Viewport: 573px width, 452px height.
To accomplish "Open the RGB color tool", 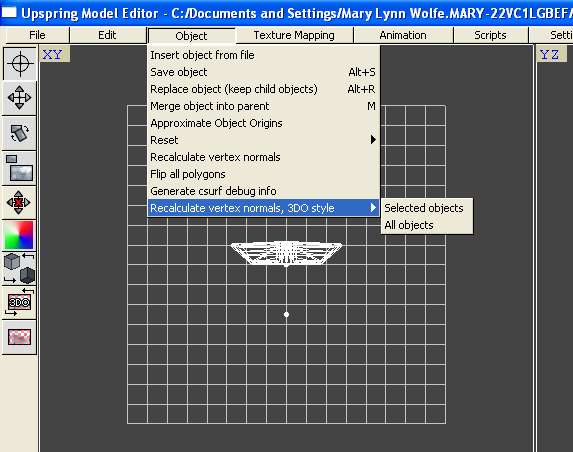I will (x=19, y=235).
